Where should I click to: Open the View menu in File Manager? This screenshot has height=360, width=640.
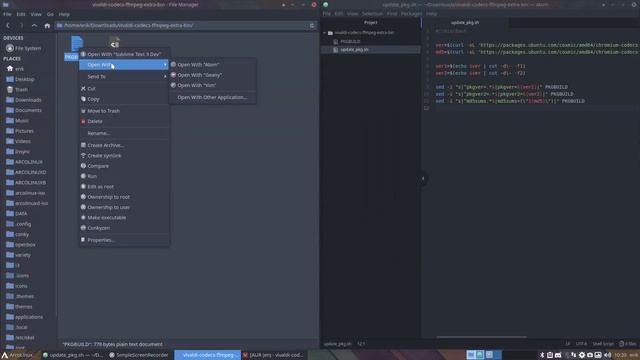pyautogui.click(x=36, y=14)
